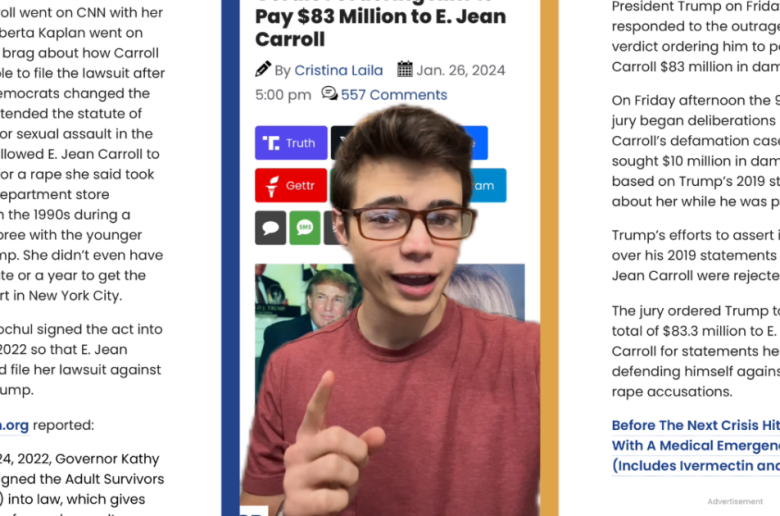This screenshot has width=780, height=516.
Task: Open the 557 Comments link
Action: (x=394, y=95)
